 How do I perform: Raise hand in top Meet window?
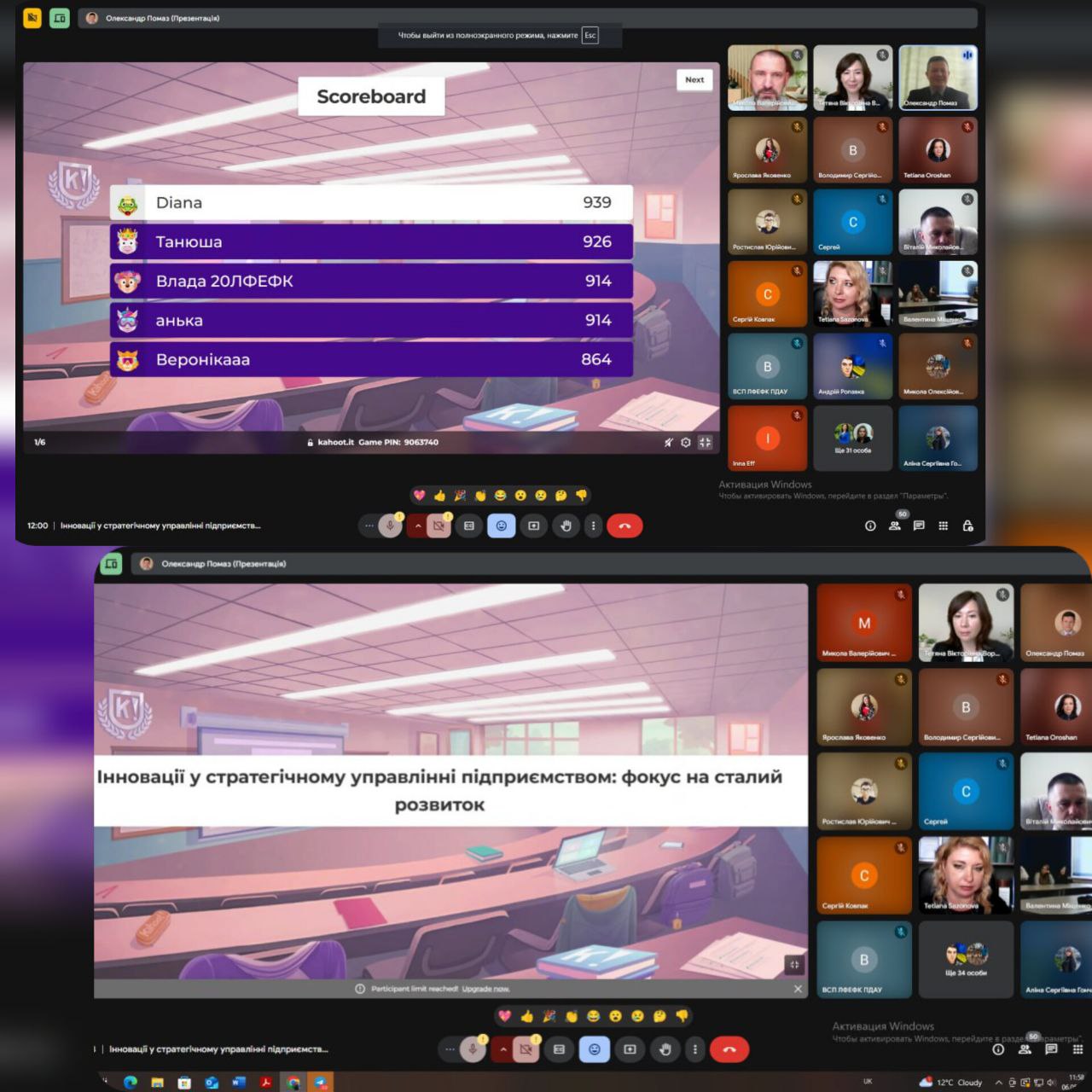pos(566,526)
